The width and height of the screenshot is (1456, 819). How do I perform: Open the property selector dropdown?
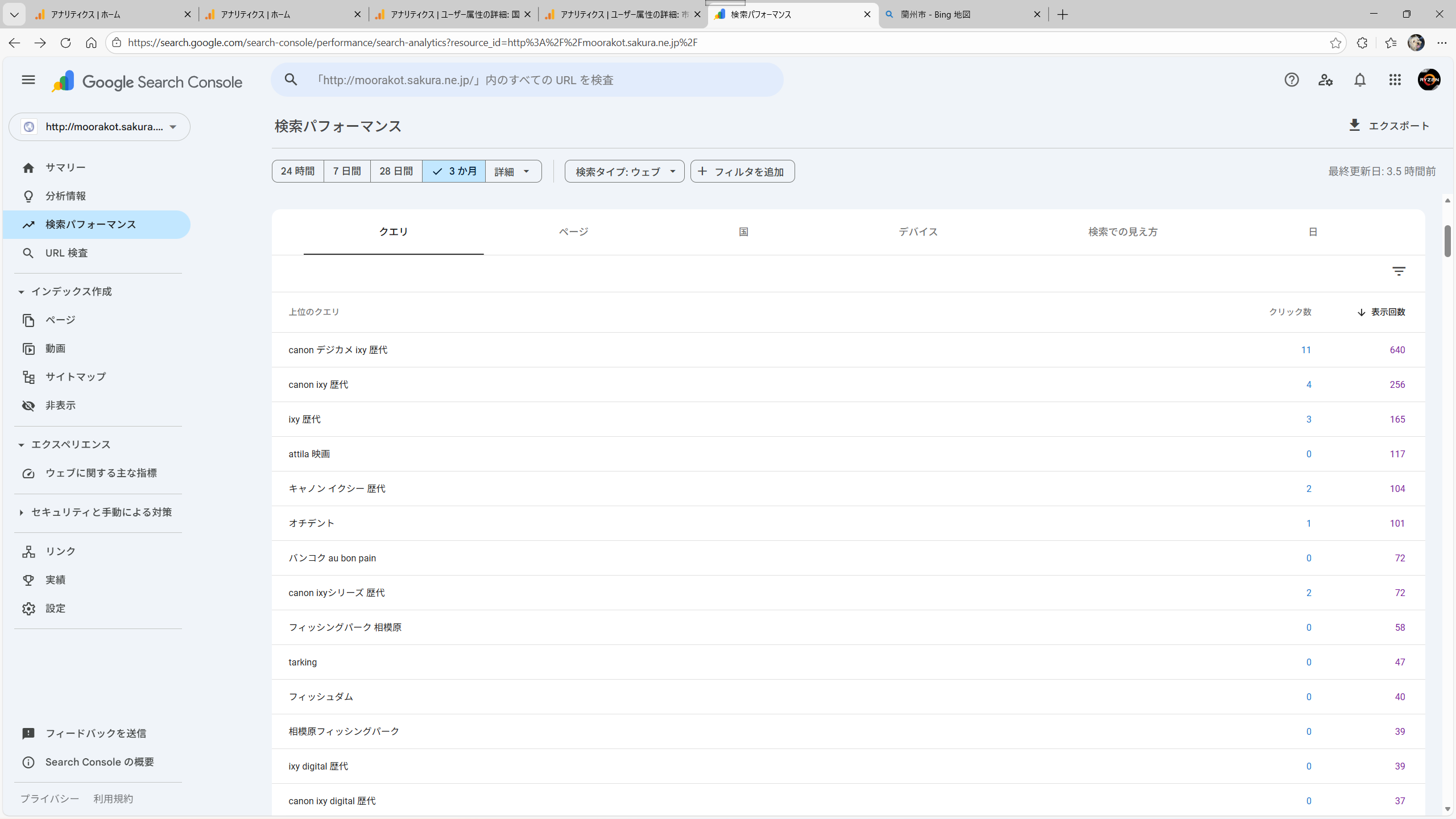click(100, 127)
